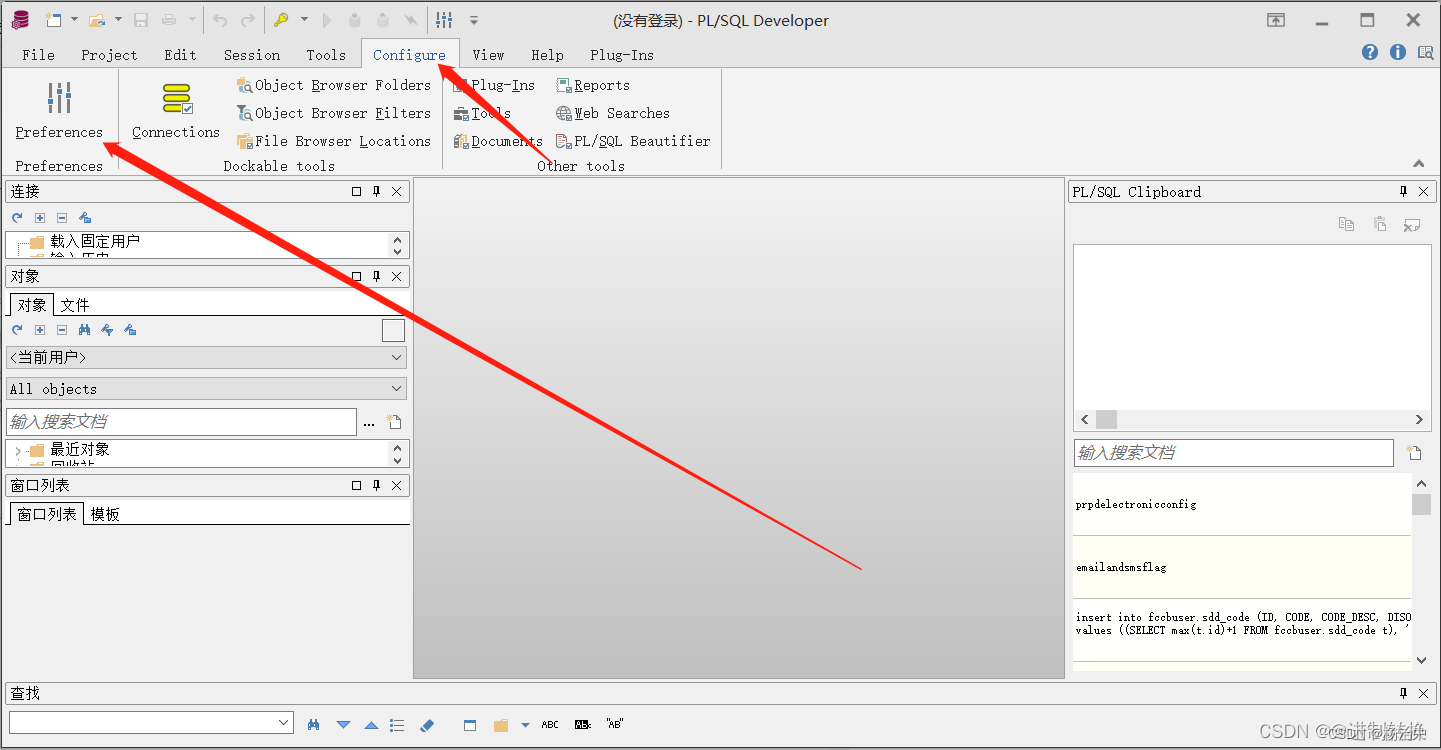This screenshot has width=1441, height=750.
Task: Open the New document dropdown arrow
Action: click(x=74, y=20)
